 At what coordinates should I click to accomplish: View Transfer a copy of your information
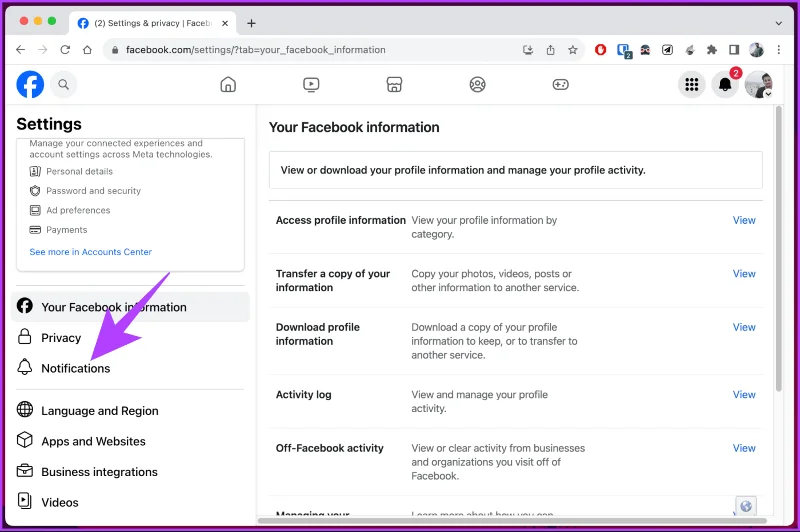pyautogui.click(x=744, y=273)
